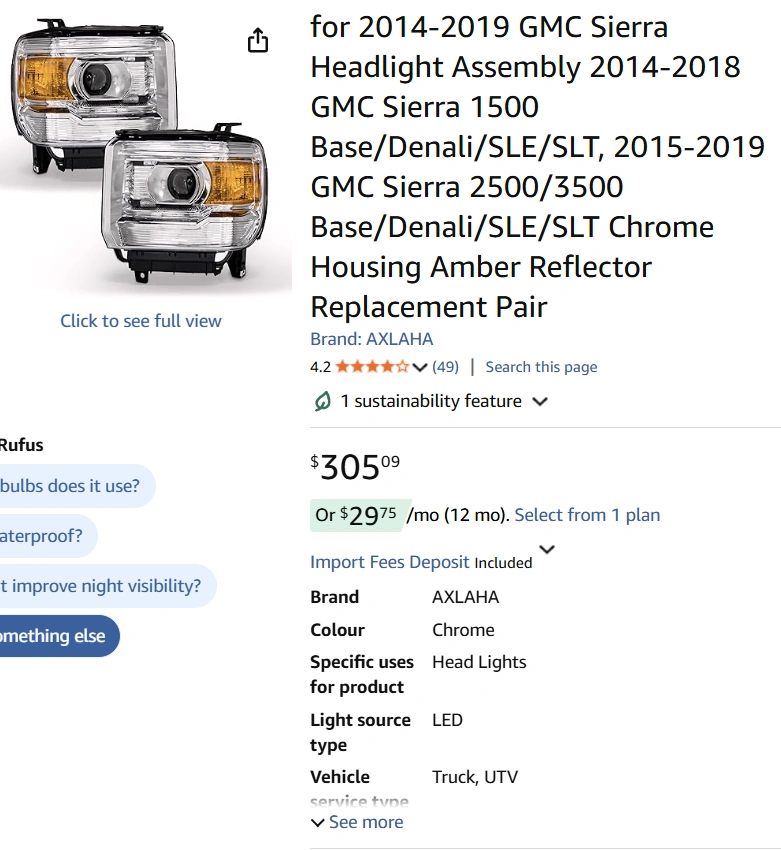Click Rufus ask something else button
781x850 pixels.
[x=55, y=636]
